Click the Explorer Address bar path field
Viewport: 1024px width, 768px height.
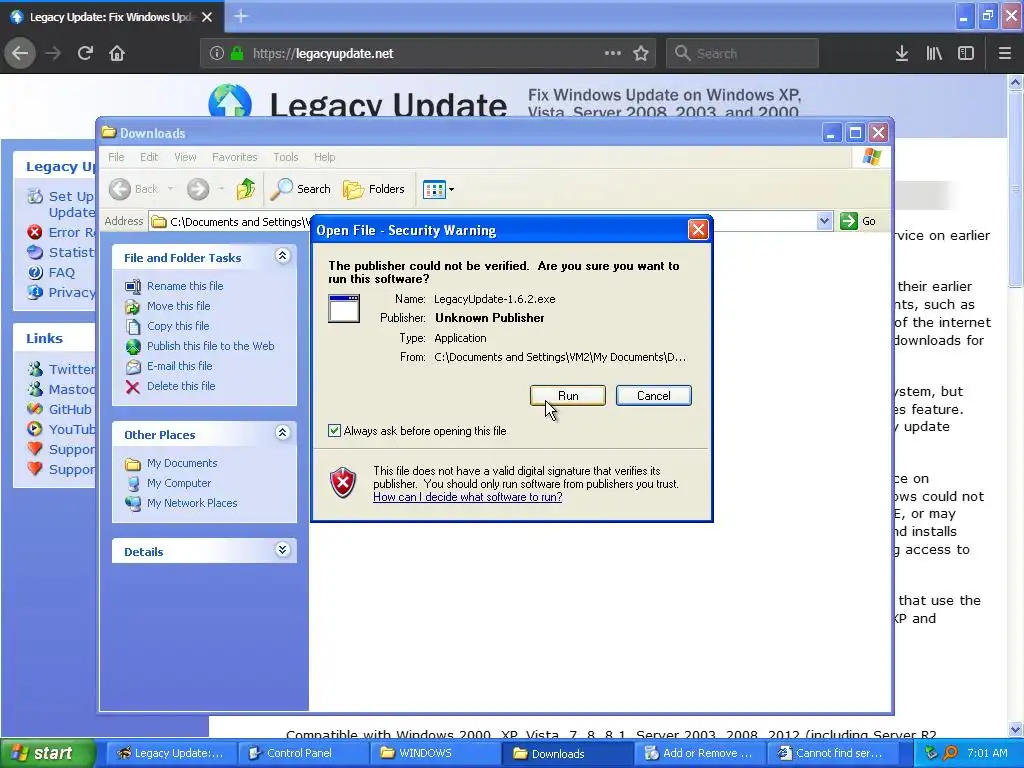click(x=483, y=221)
